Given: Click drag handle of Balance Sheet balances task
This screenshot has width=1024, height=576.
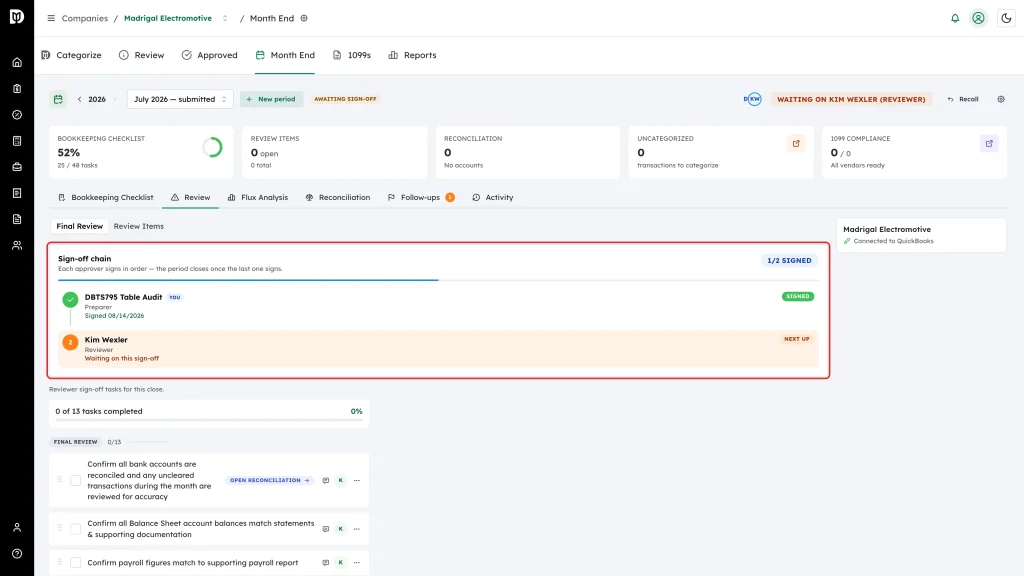Looking at the screenshot, I should pyautogui.click(x=59, y=528).
